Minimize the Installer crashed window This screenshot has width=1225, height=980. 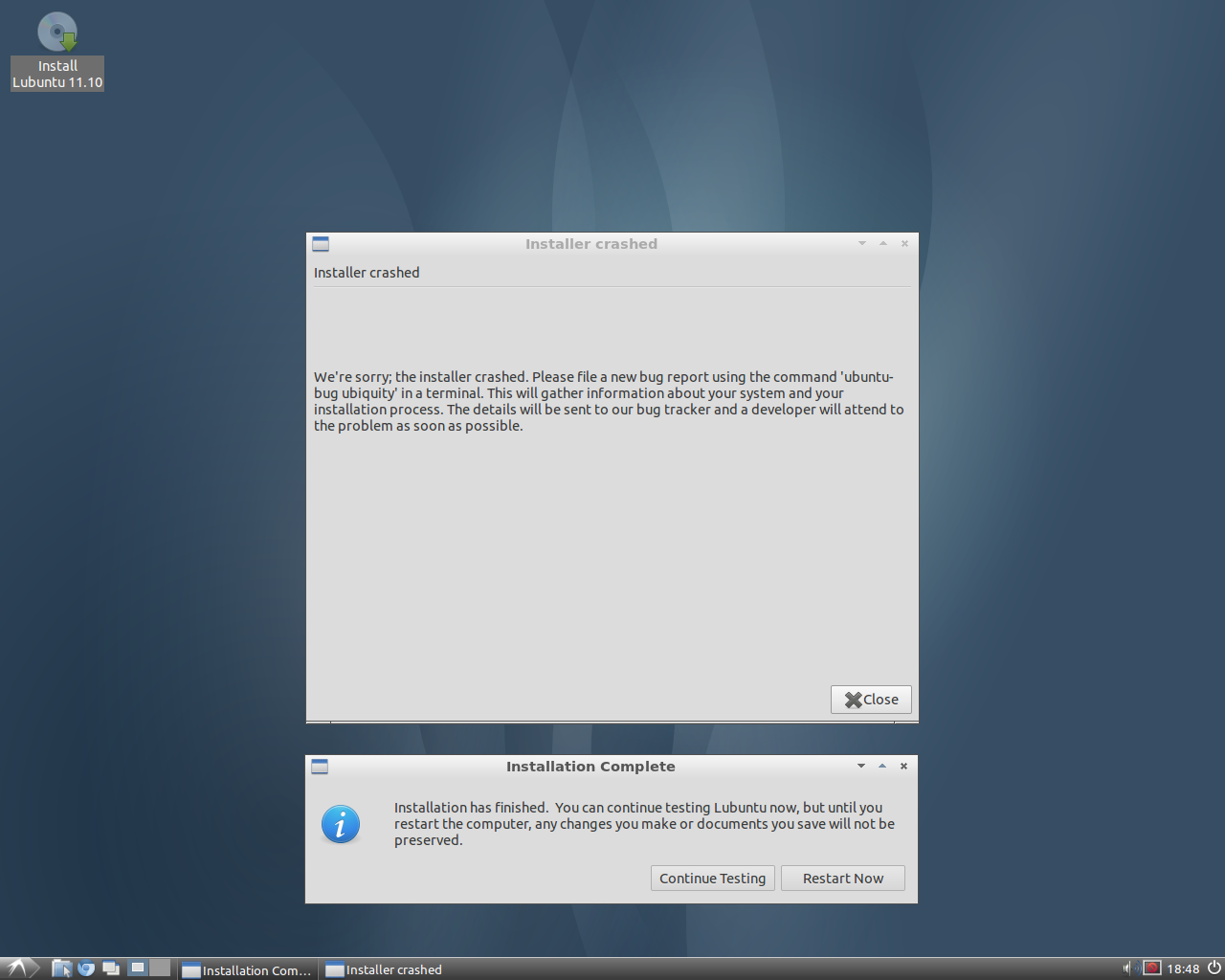pos(862,244)
